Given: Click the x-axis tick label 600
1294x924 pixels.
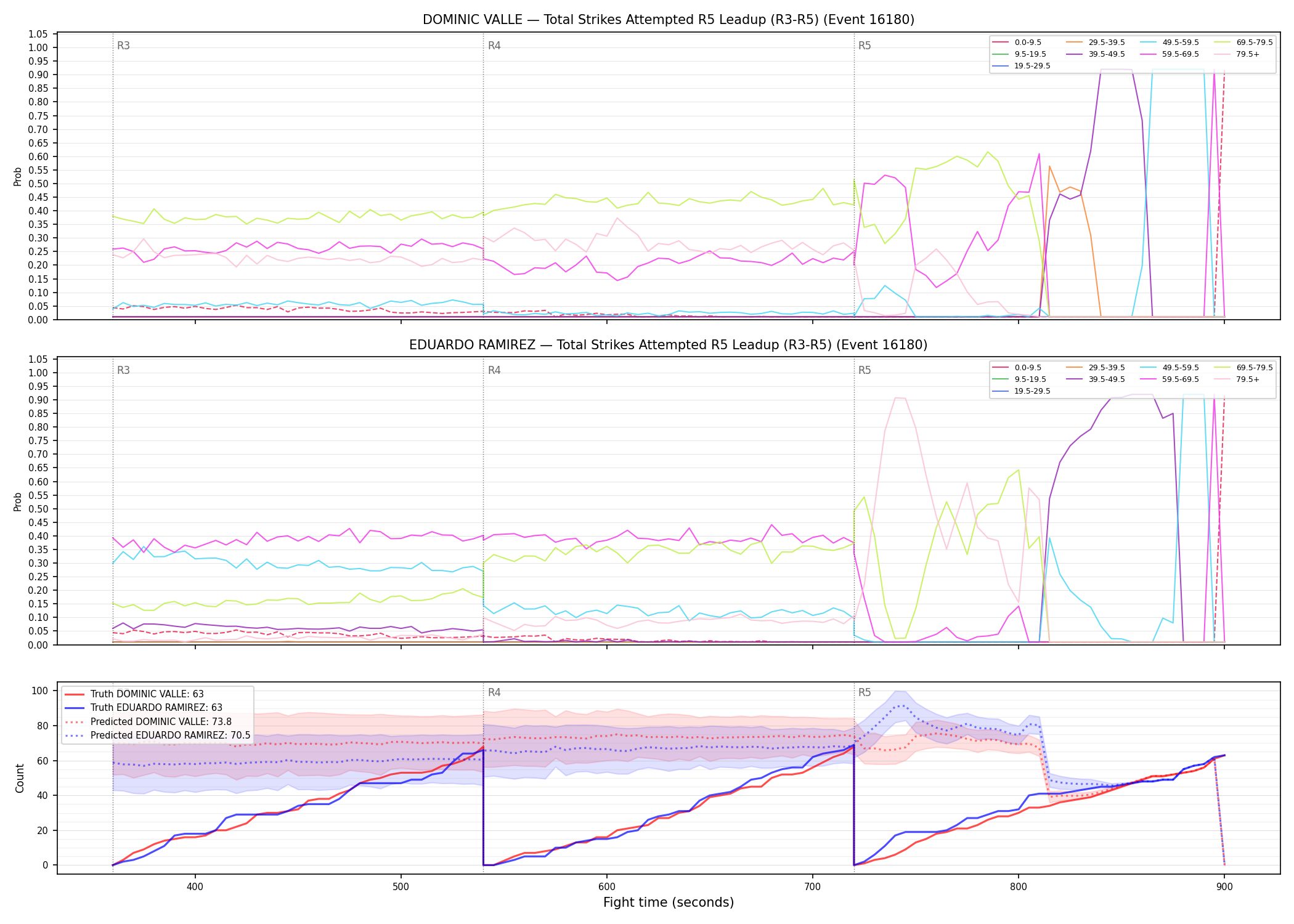Looking at the screenshot, I should point(606,886).
